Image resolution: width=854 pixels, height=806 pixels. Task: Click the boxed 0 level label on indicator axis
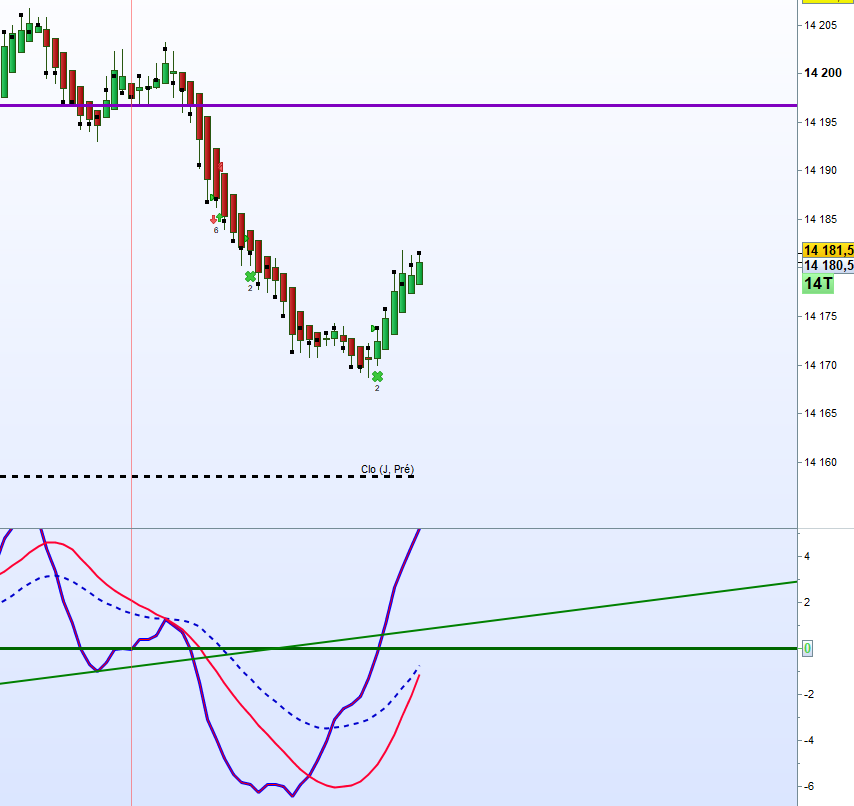[x=807, y=648]
